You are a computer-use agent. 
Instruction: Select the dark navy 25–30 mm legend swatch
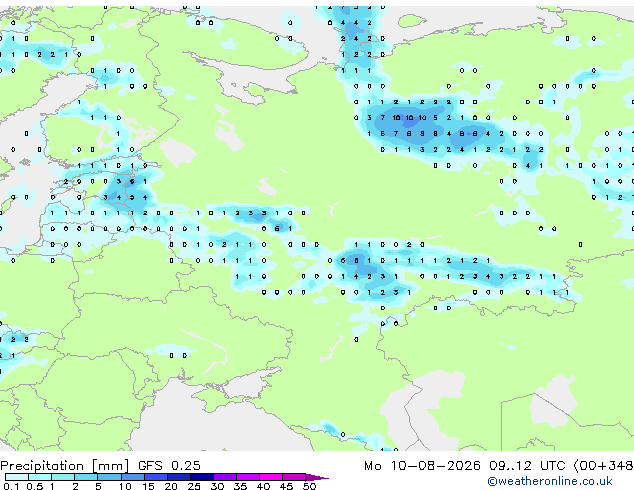click(x=202, y=477)
